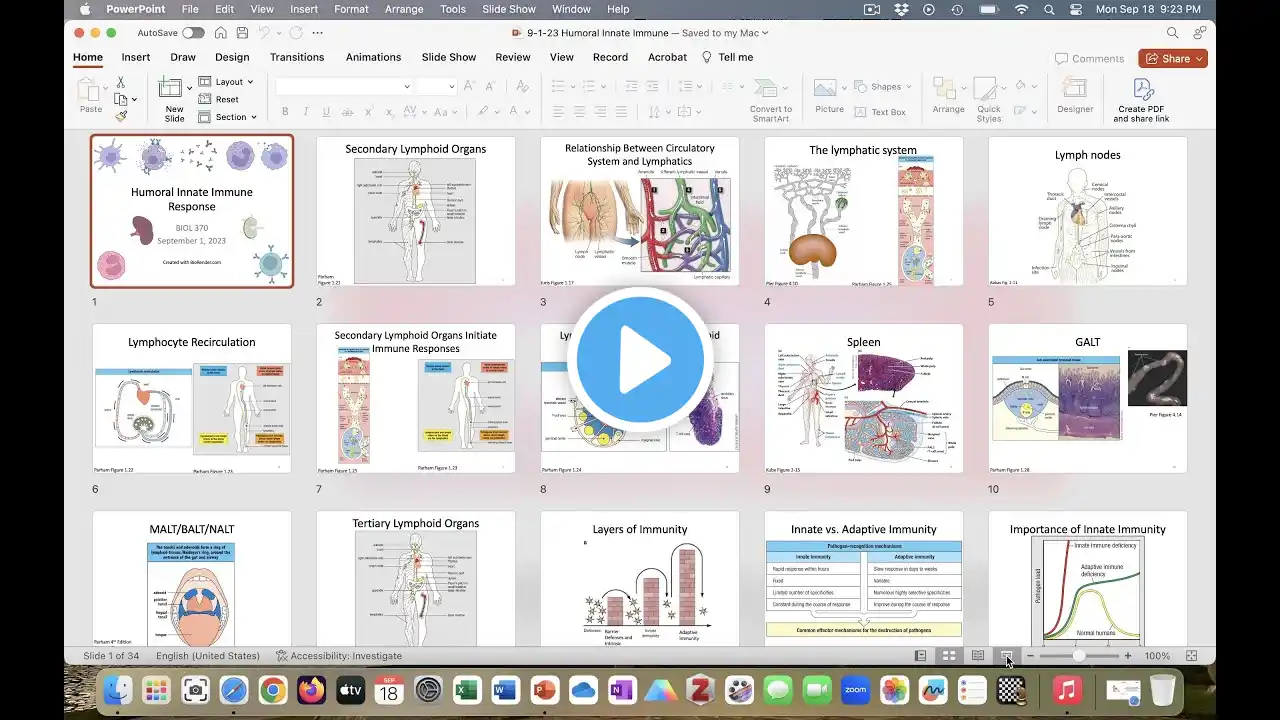Start Slide Show from status bar
Image resolution: width=1280 pixels, height=720 pixels.
1006,656
